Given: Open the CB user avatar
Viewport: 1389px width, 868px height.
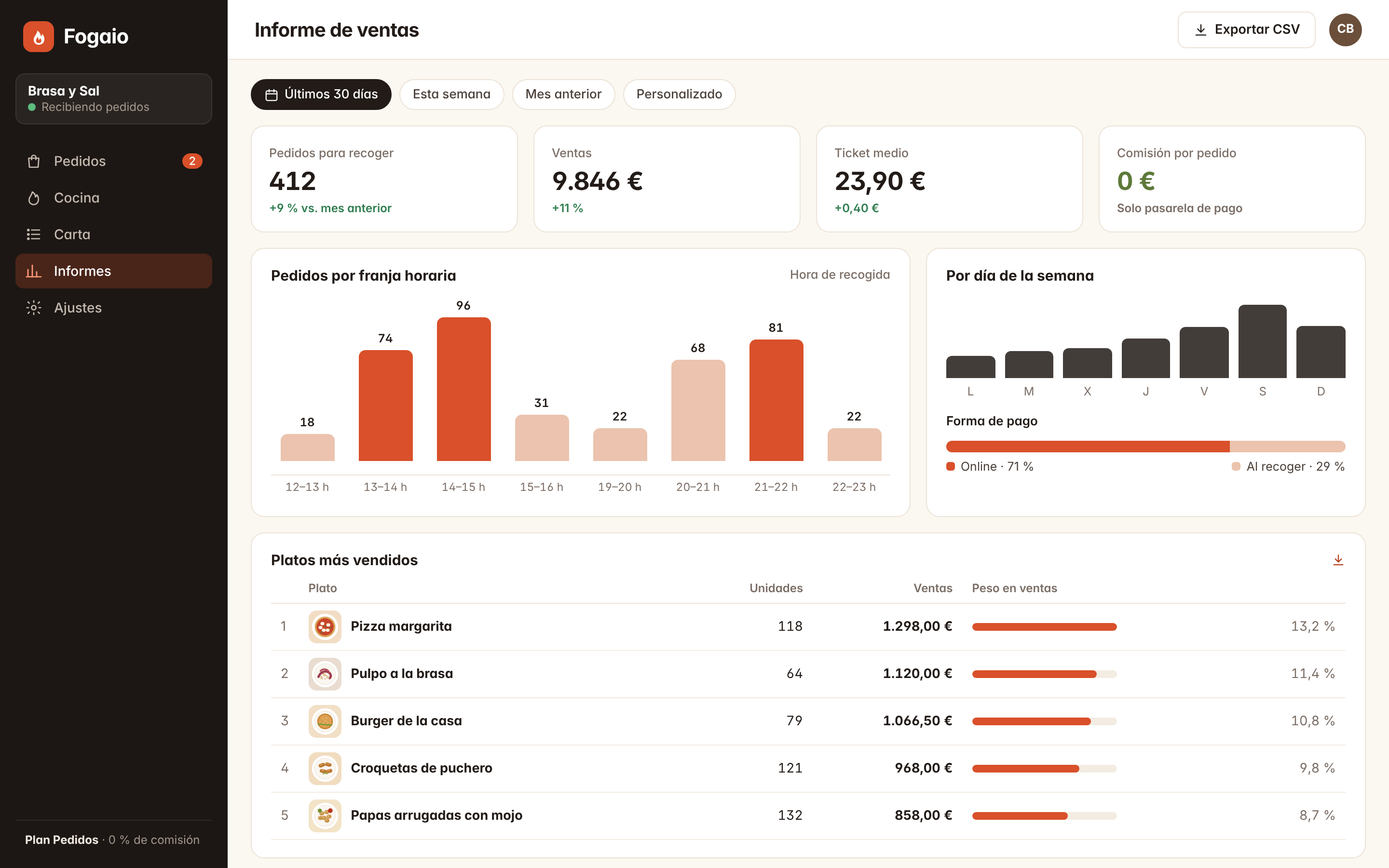Looking at the screenshot, I should 1346,29.
